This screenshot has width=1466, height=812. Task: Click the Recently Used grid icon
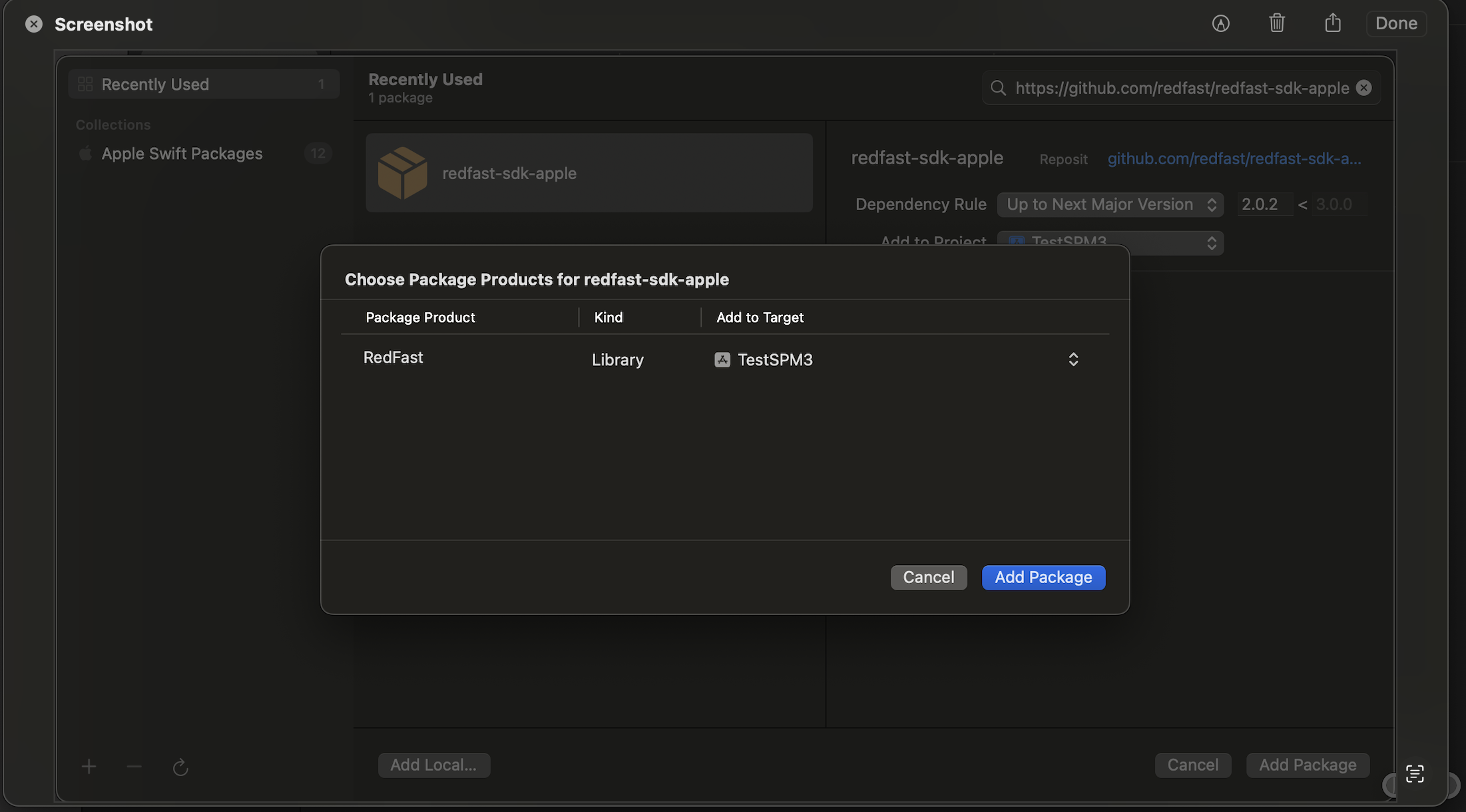(x=85, y=85)
